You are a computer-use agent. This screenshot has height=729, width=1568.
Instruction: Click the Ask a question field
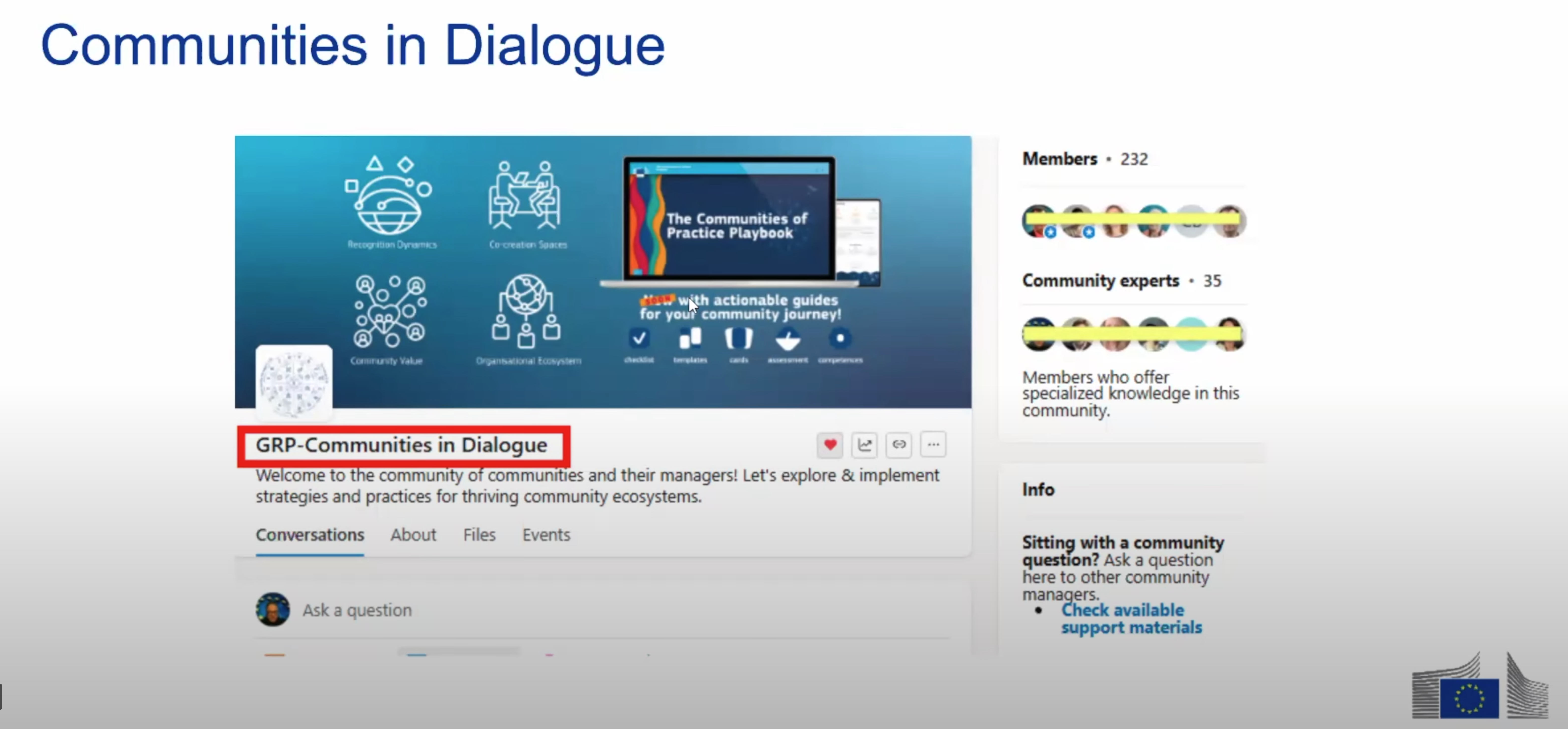tap(357, 610)
